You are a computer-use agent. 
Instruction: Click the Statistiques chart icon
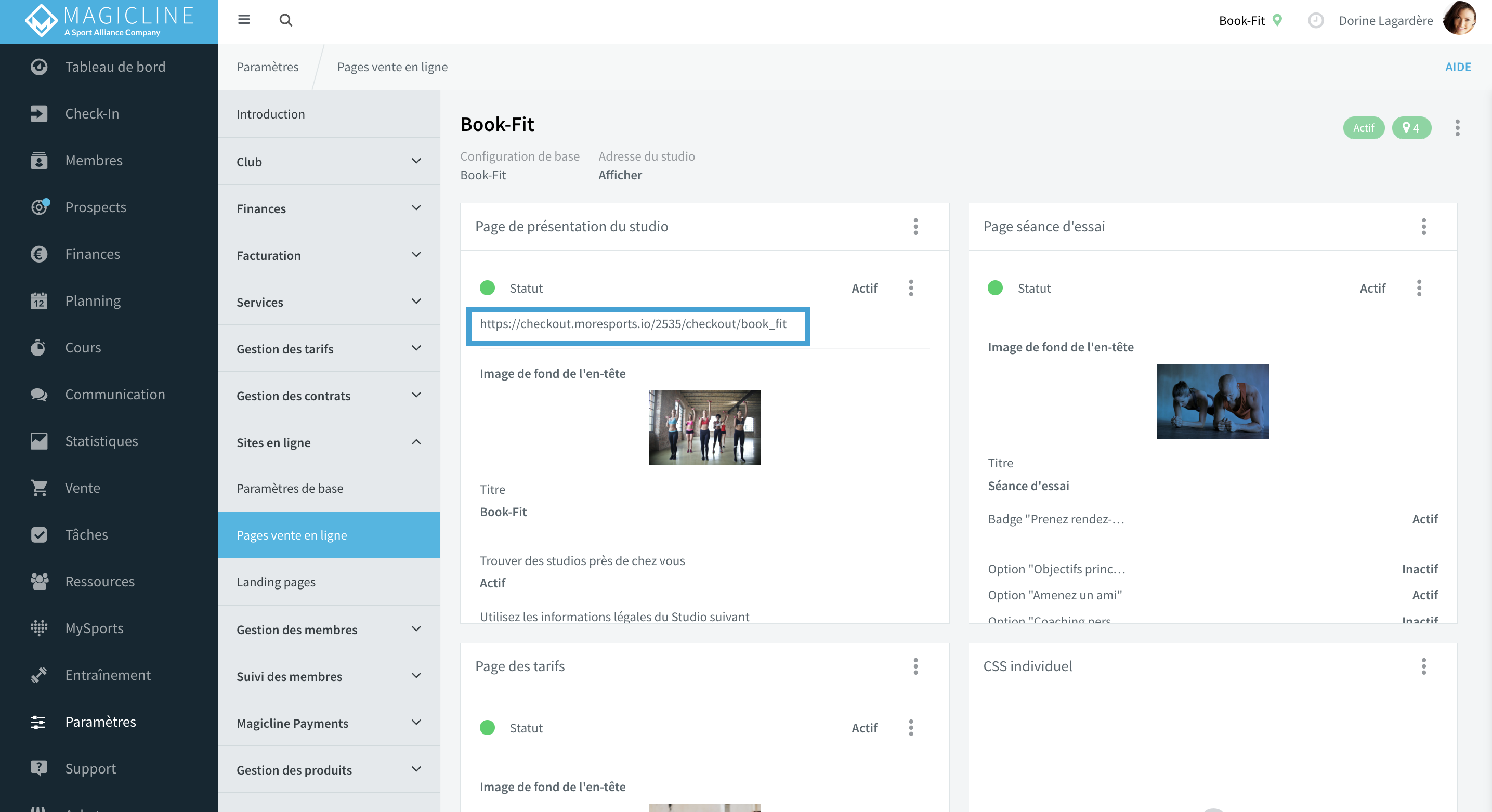click(39, 441)
